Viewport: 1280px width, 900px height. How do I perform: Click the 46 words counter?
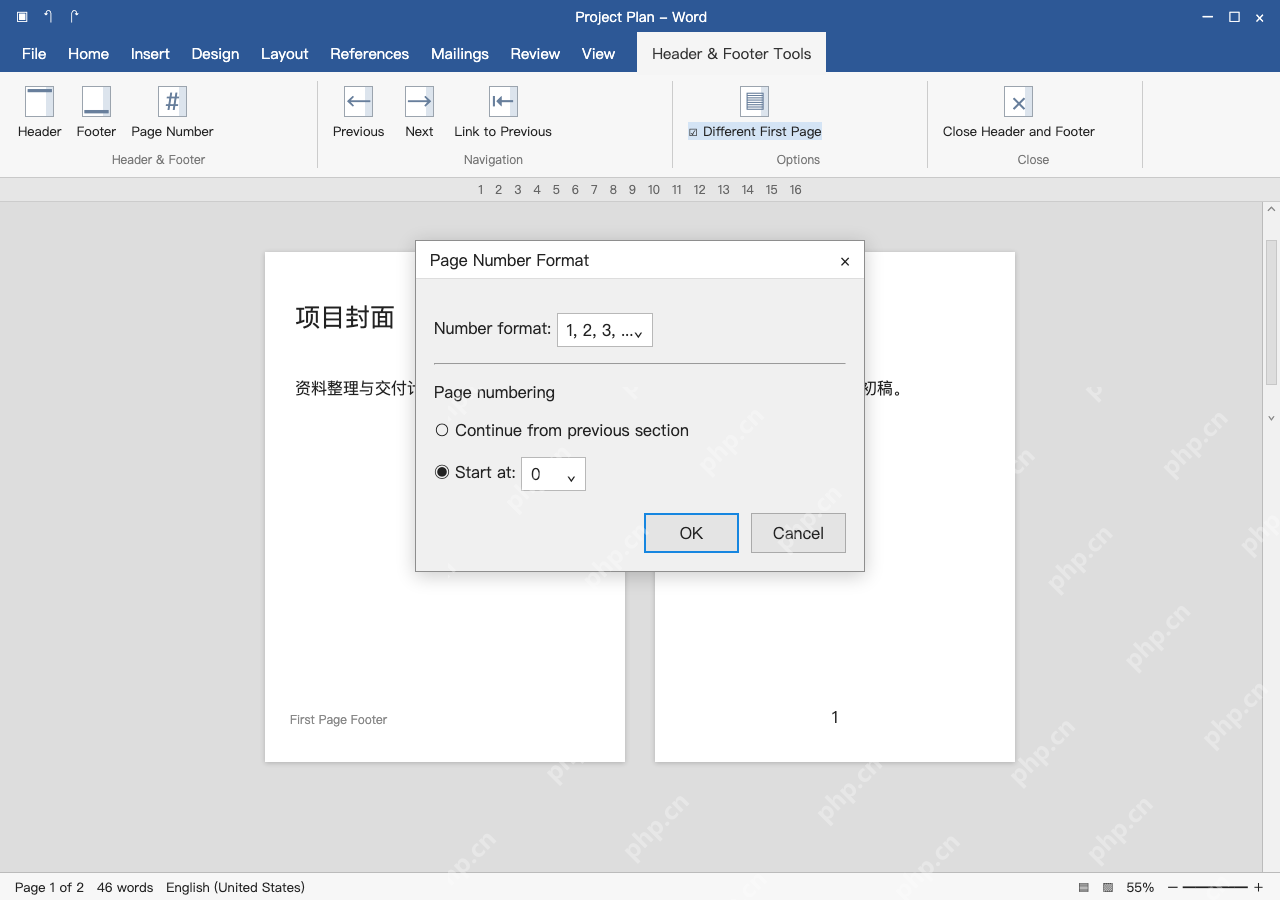tap(125, 887)
